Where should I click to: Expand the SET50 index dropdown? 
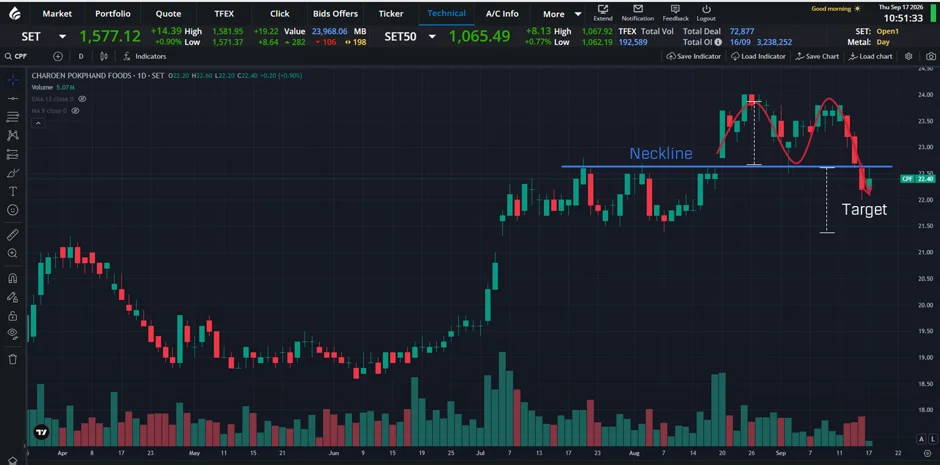click(432, 37)
